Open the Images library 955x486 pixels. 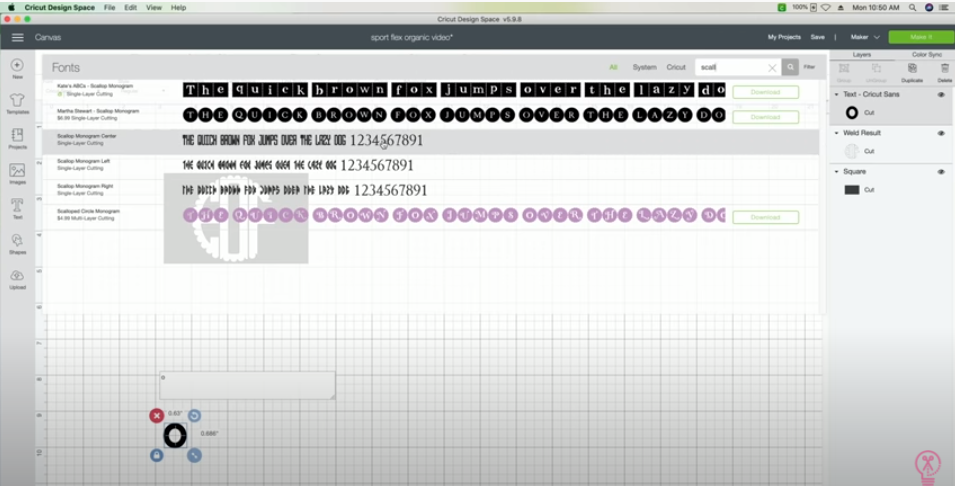17,174
